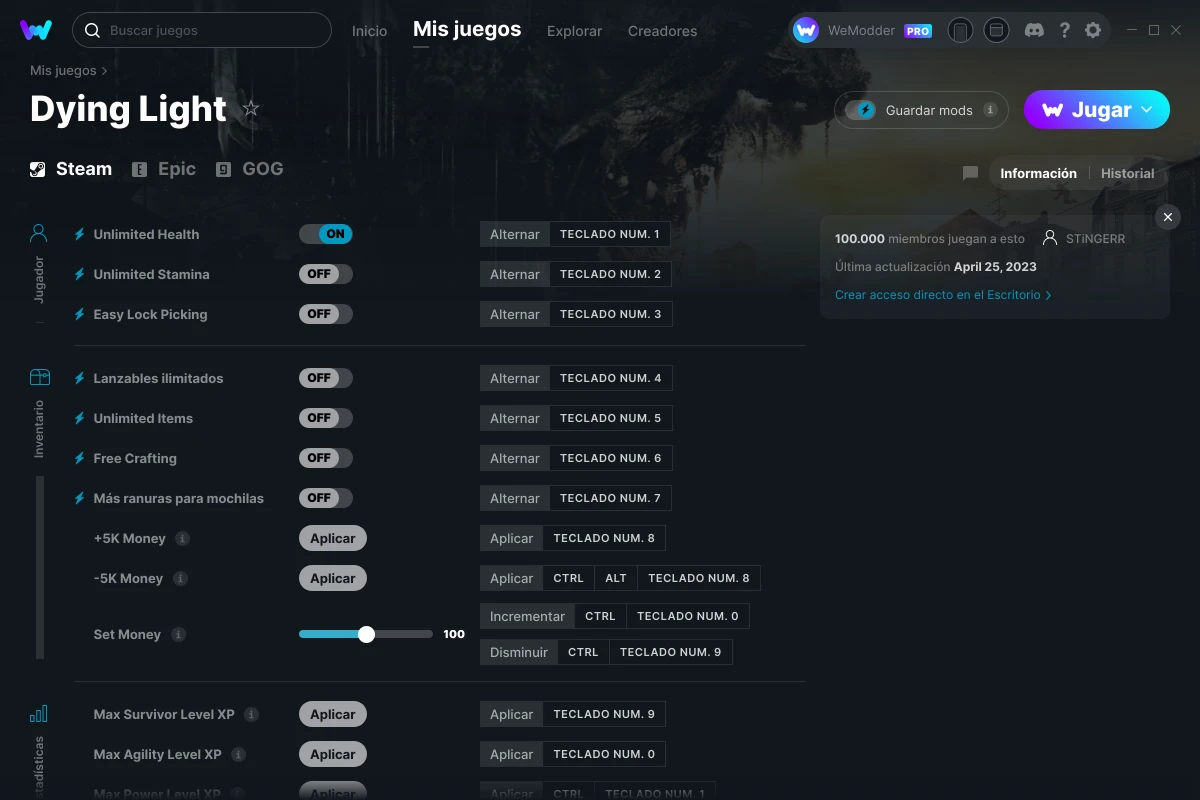Open Crear acceso directo en el Escritorio
The image size is (1200, 800).
[x=943, y=295]
